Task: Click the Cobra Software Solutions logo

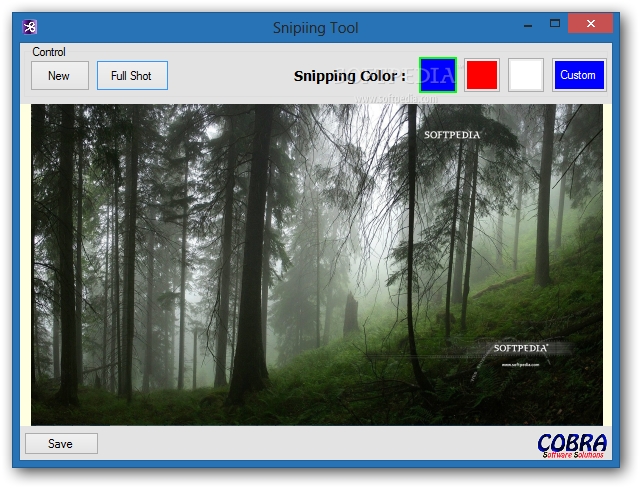Action: point(572,446)
